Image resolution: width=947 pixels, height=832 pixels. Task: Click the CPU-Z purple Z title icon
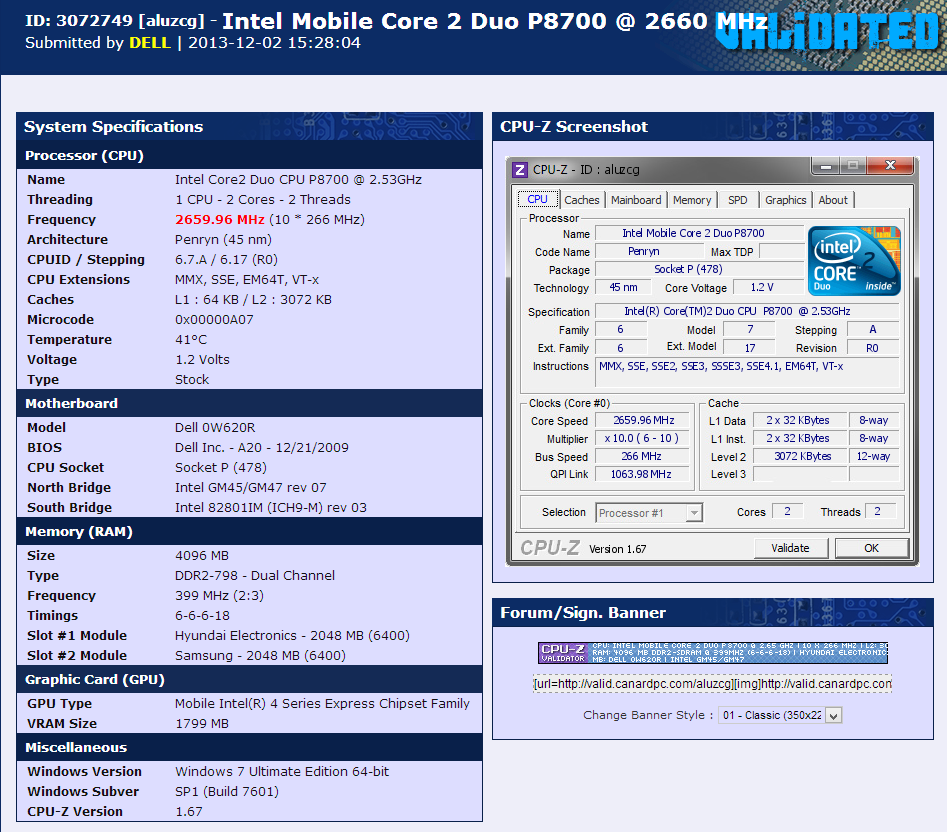[x=520, y=170]
